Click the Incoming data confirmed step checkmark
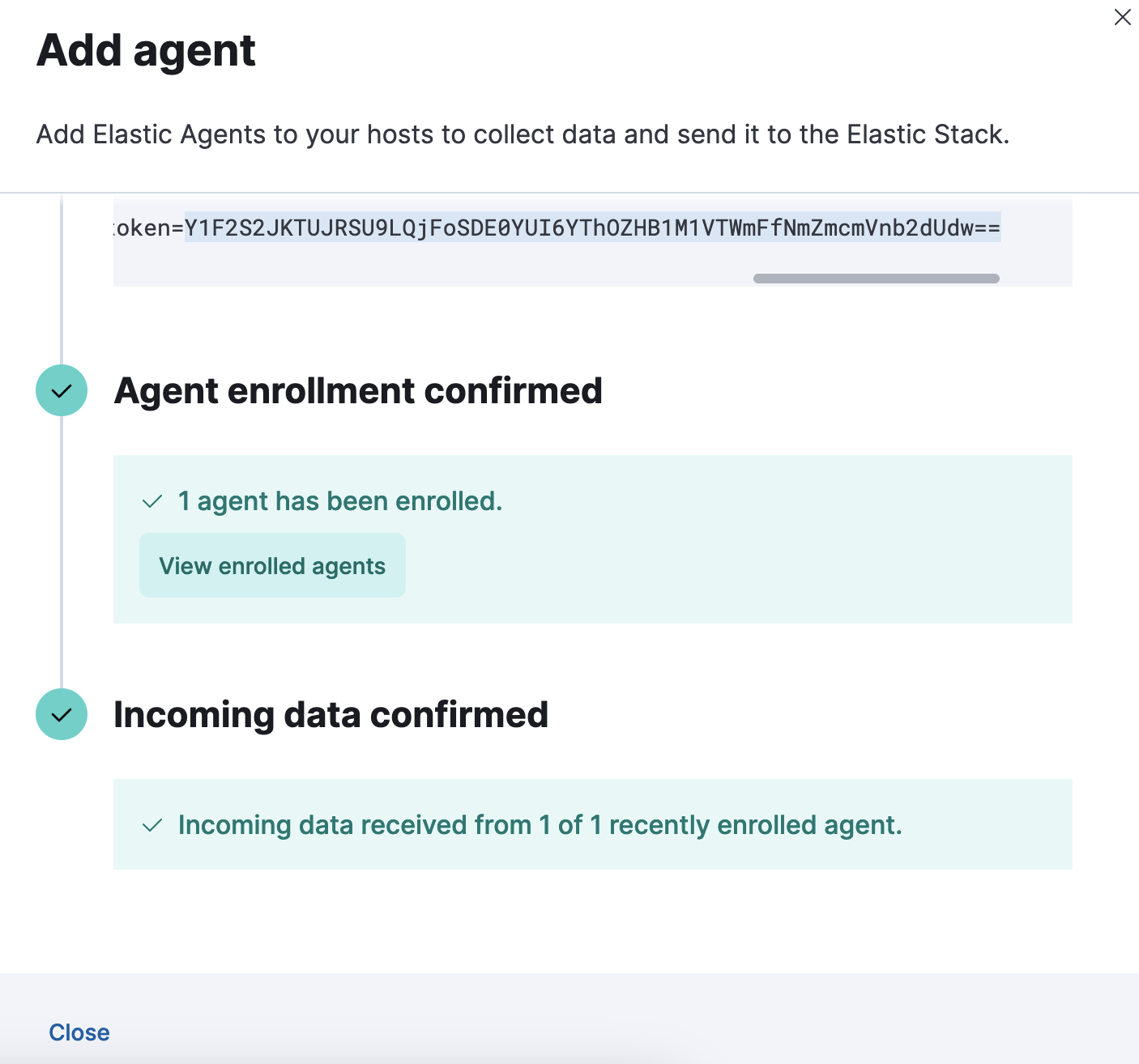Image resolution: width=1139 pixels, height=1064 pixels. tap(62, 714)
